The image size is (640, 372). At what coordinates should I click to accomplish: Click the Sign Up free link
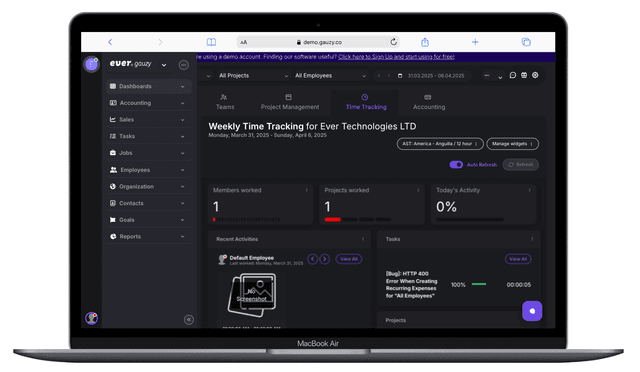click(x=396, y=57)
